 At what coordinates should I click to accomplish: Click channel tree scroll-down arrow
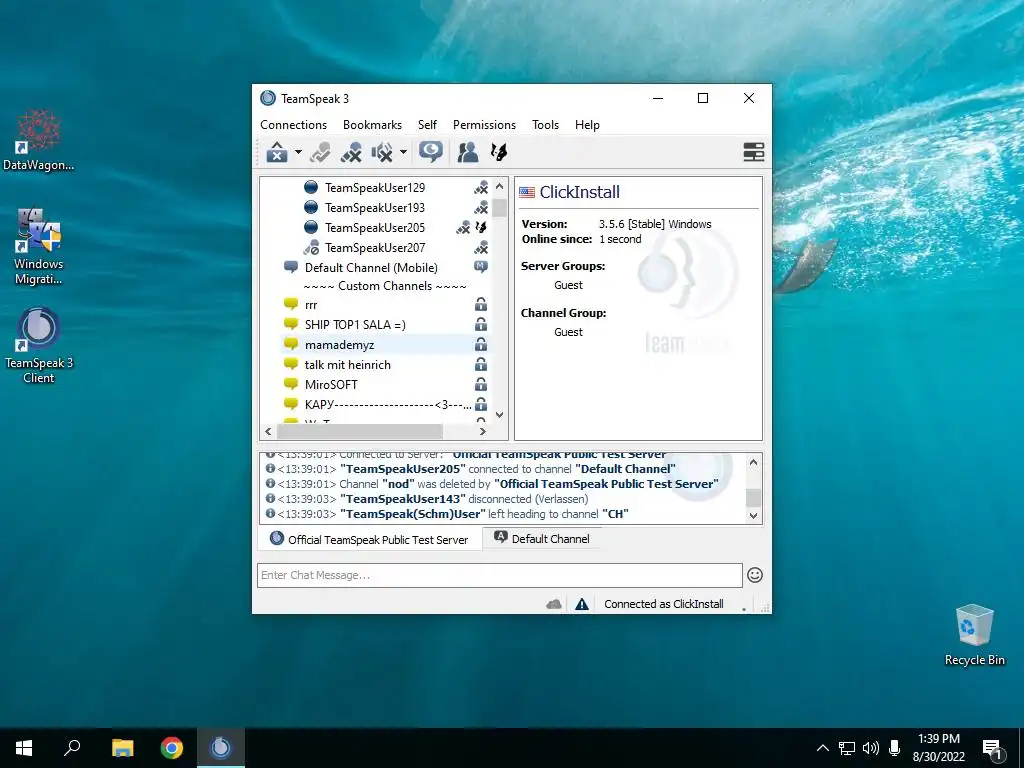click(x=500, y=415)
